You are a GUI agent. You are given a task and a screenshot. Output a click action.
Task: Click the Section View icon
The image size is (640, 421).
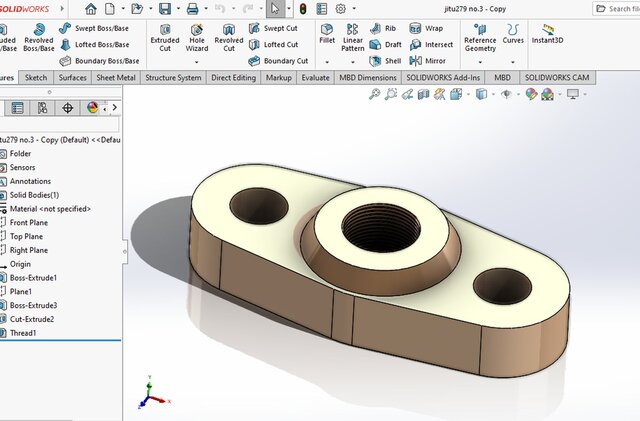(x=423, y=94)
